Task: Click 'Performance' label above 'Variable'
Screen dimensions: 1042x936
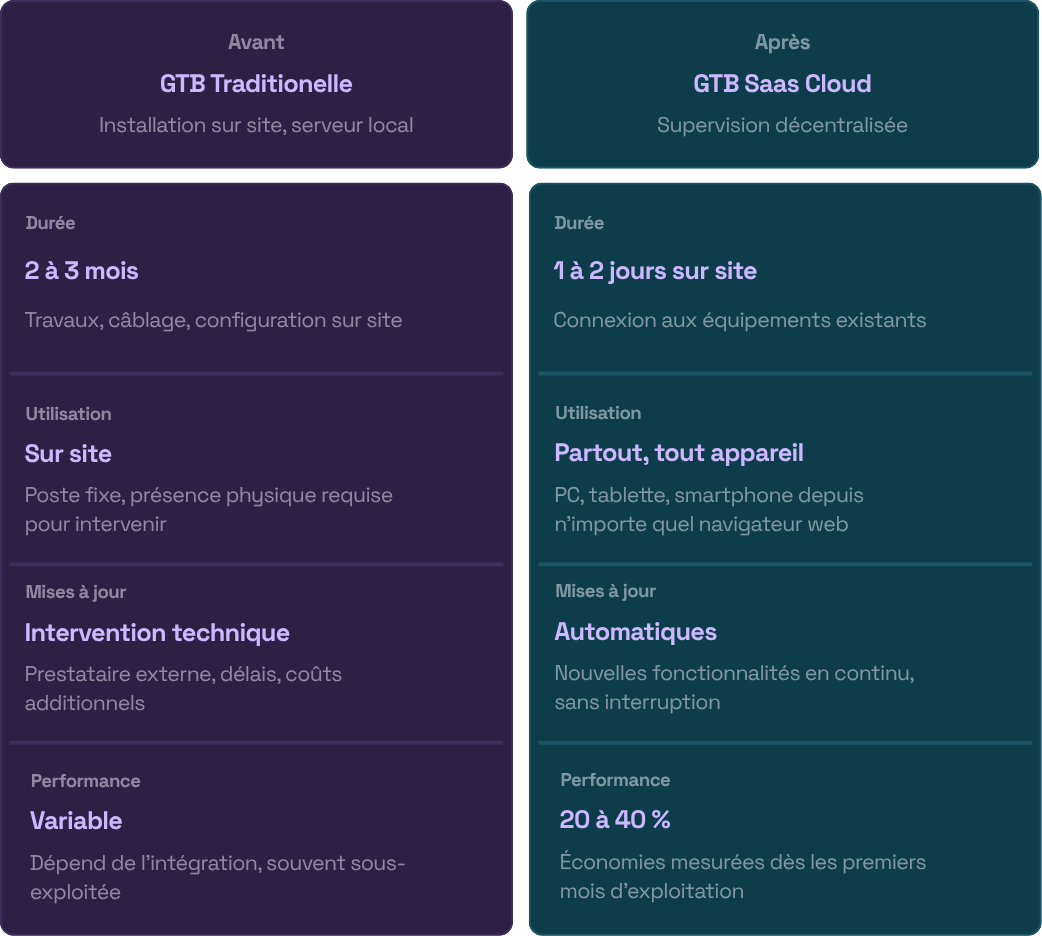Action: tap(86, 780)
